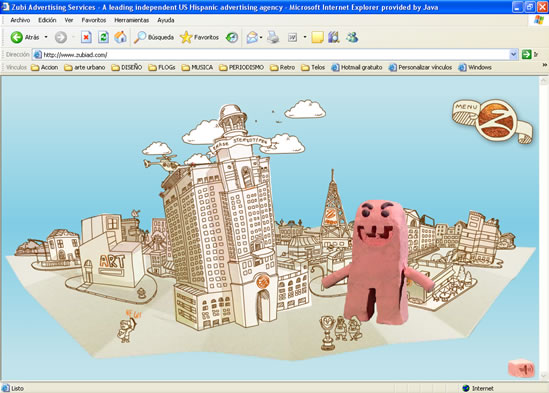Click the trophy statue near monster

[327, 333]
